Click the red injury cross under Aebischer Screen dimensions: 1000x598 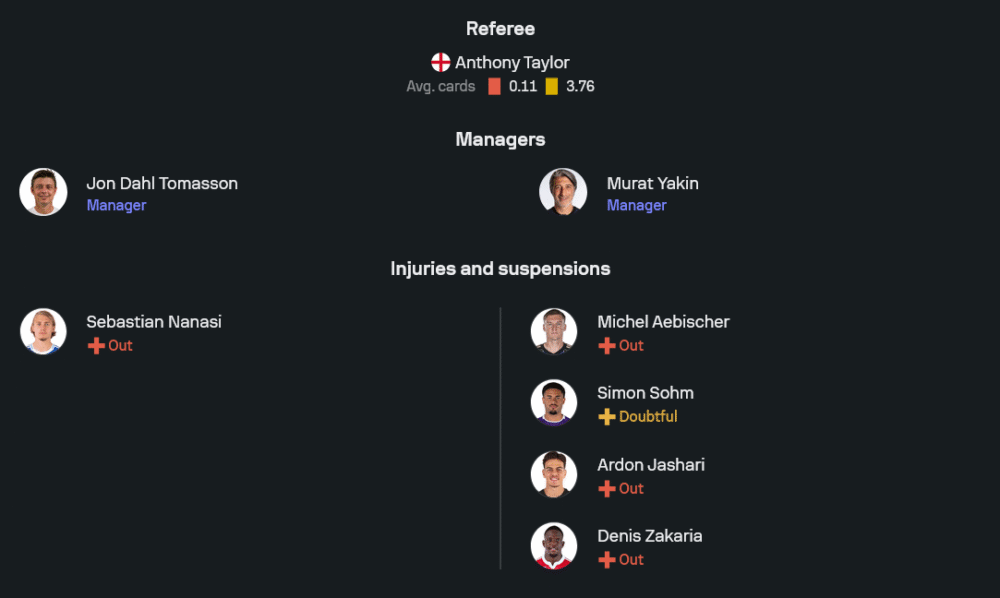point(607,346)
